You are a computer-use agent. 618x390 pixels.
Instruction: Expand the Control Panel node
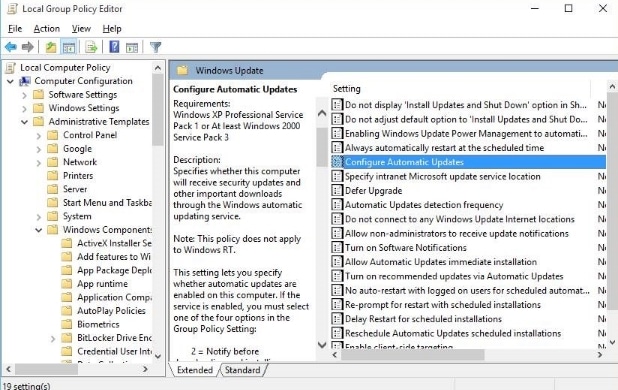39,136
